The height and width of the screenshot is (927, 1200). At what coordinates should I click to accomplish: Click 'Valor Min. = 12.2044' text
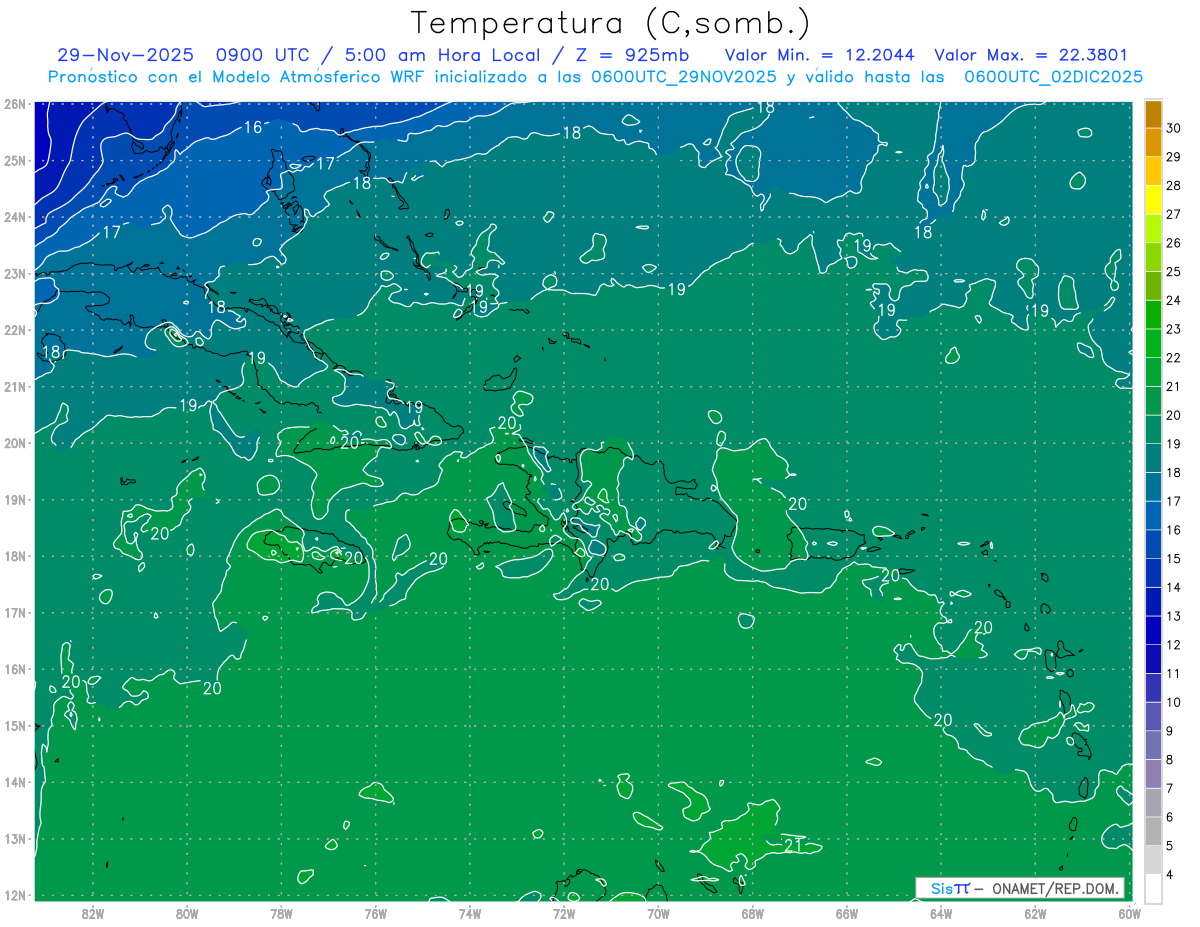(820, 56)
